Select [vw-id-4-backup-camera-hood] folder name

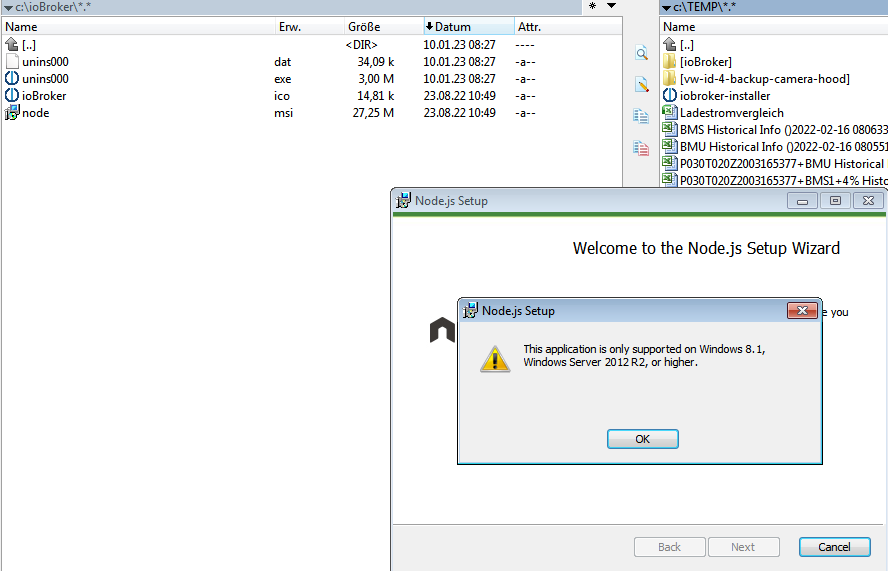point(765,79)
